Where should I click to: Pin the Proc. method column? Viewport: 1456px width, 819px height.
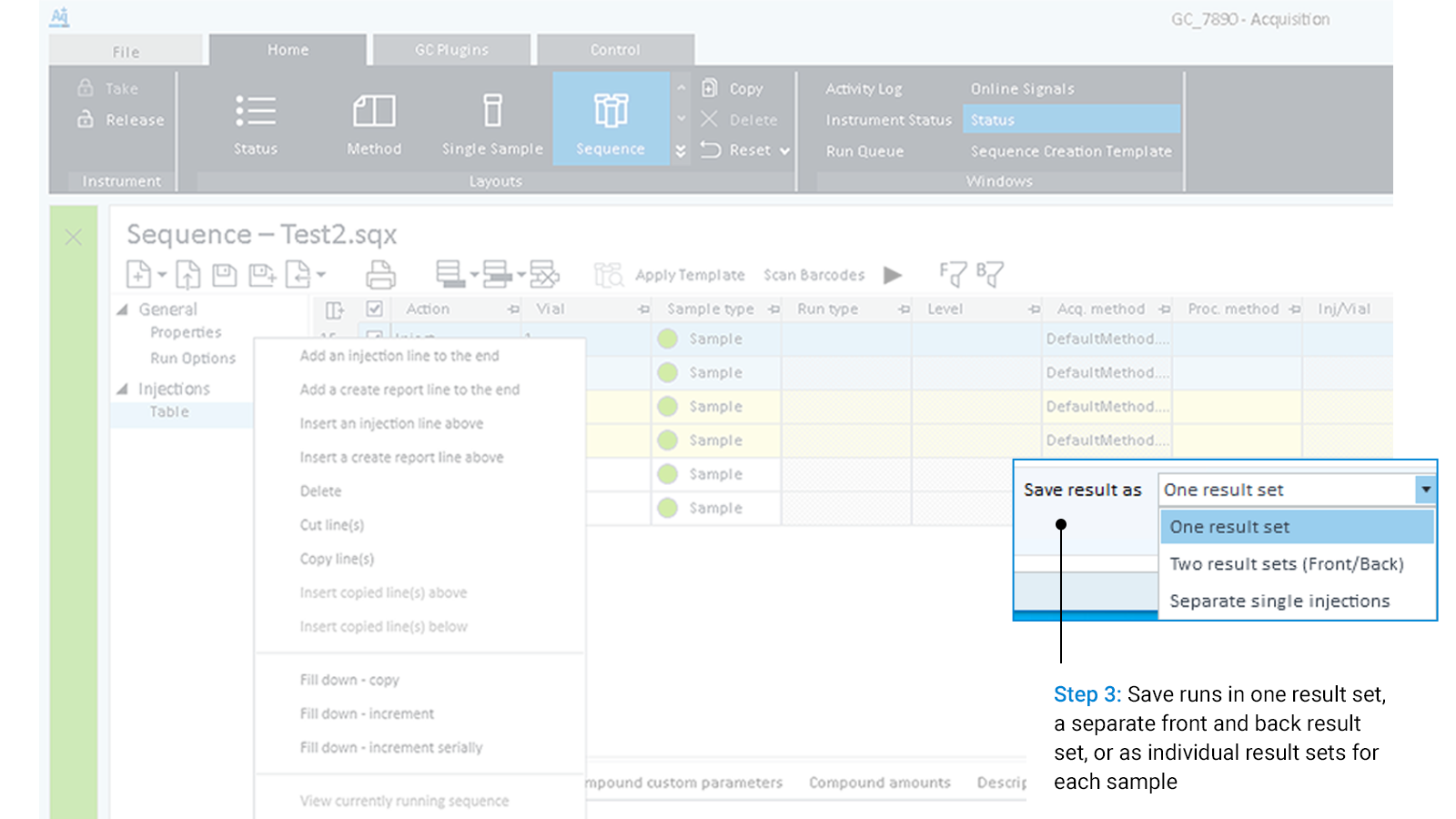tap(1295, 309)
